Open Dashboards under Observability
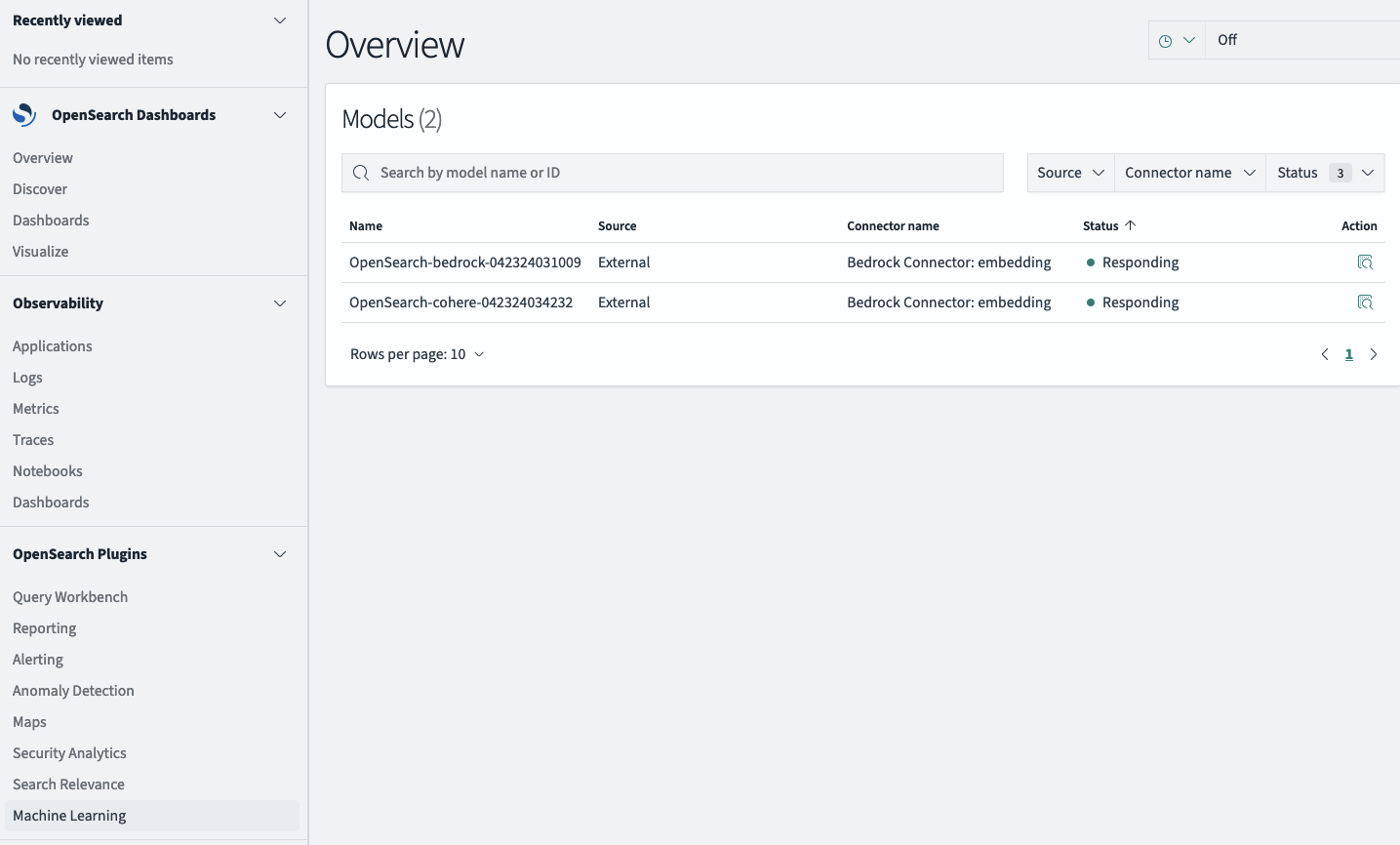This screenshot has height=845, width=1400. click(51, 503)
